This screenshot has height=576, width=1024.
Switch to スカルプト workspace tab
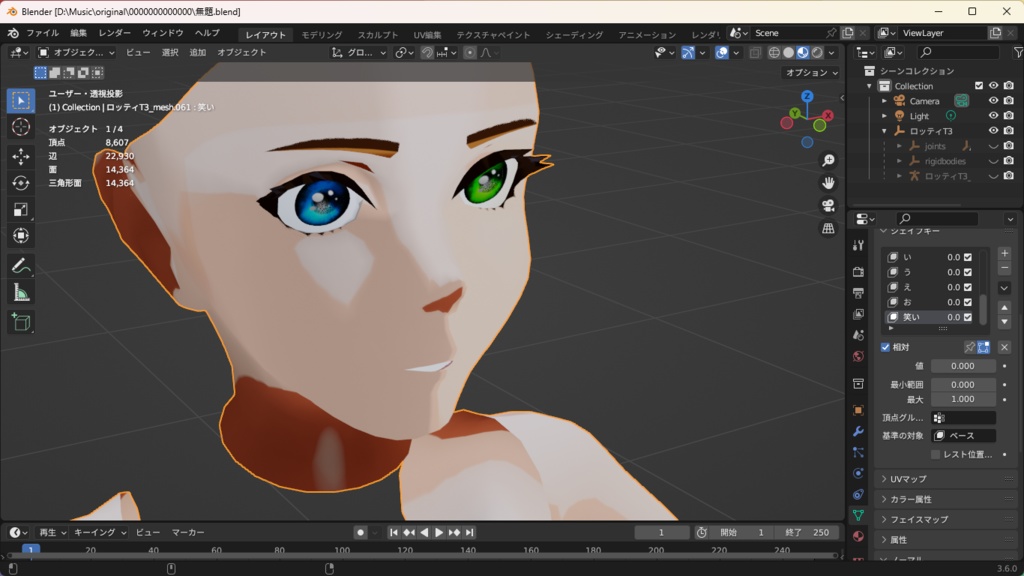(377, 34)
